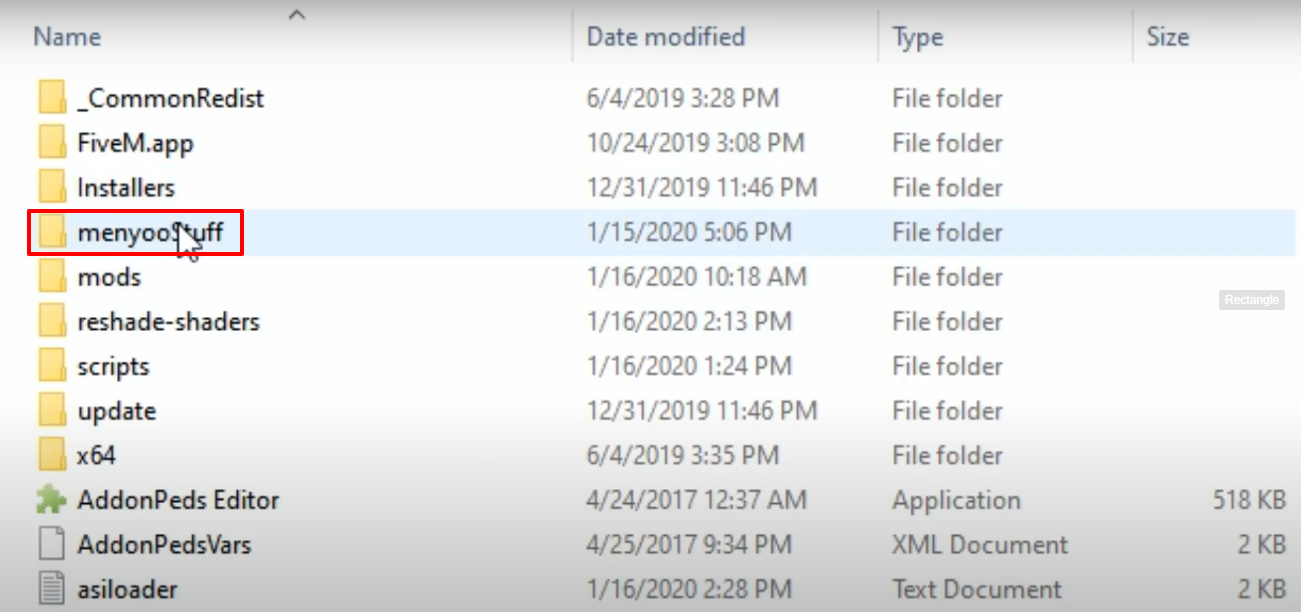Select the AddonPedsVars XML file icon

[52, 545]
